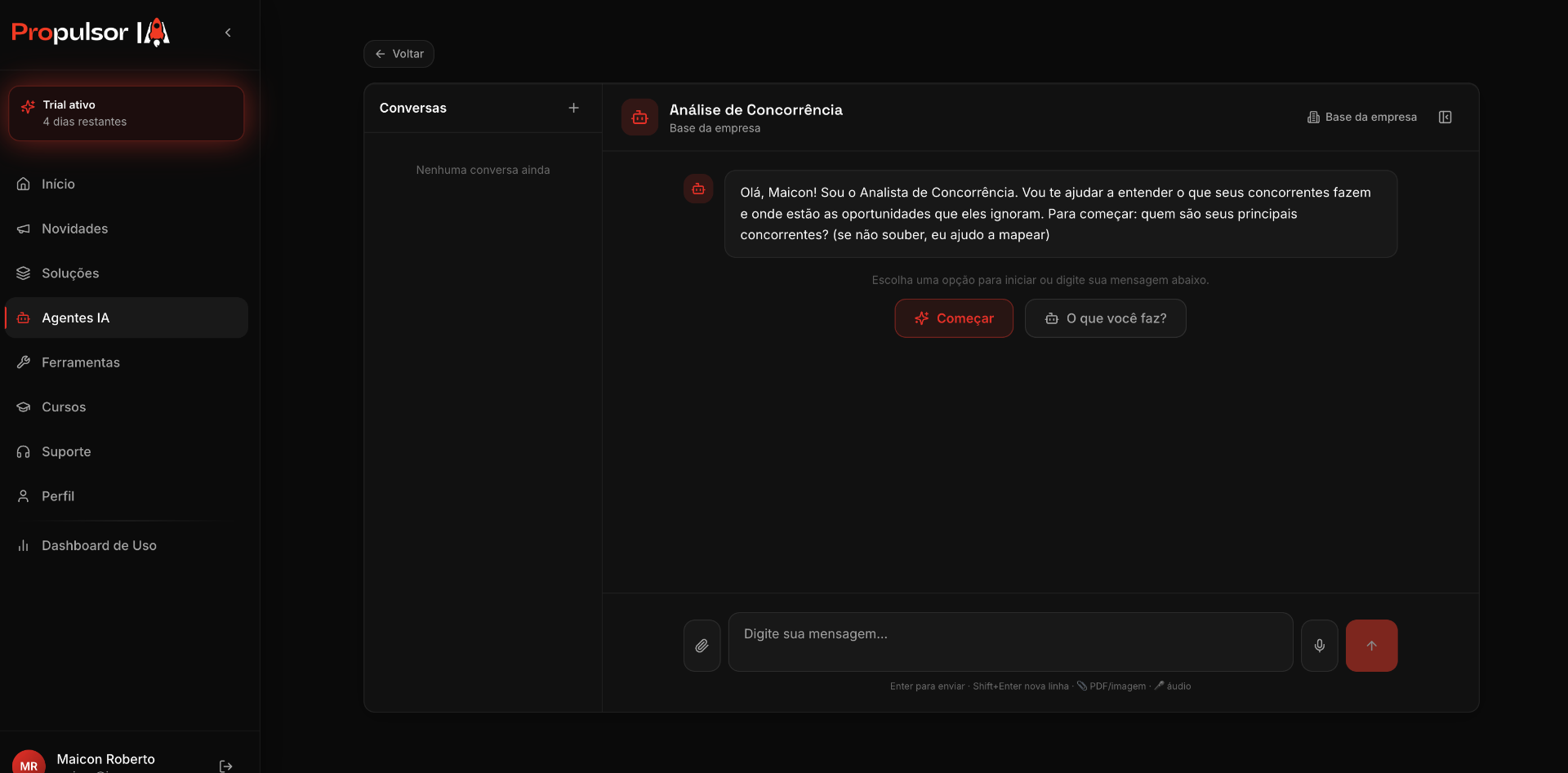Open Ferramentas in the sidebar
Viewport: 1568px width, 773px height.
(127, 362)
